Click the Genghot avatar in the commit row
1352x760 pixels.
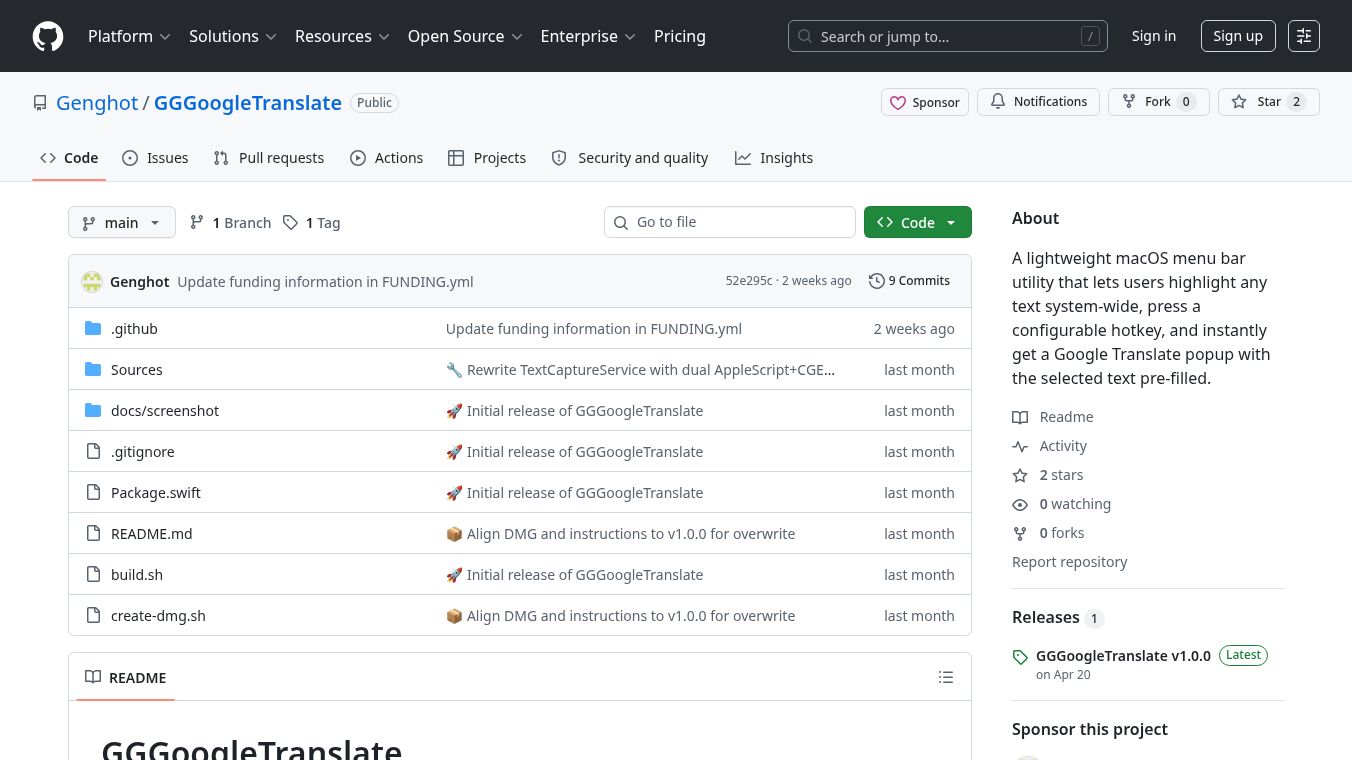[92, 282]
